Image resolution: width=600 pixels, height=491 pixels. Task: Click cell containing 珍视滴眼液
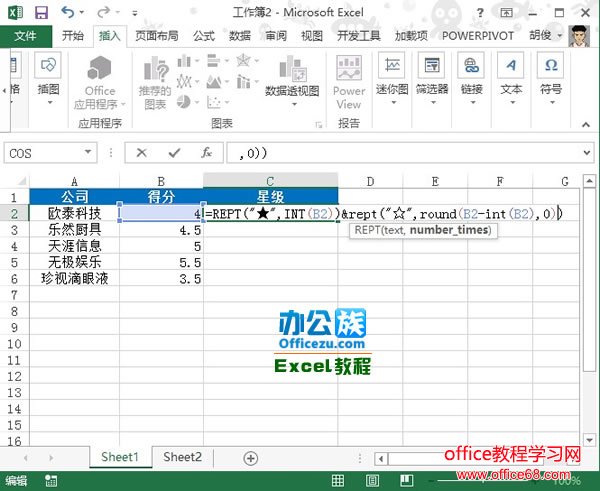click(75, 279)
